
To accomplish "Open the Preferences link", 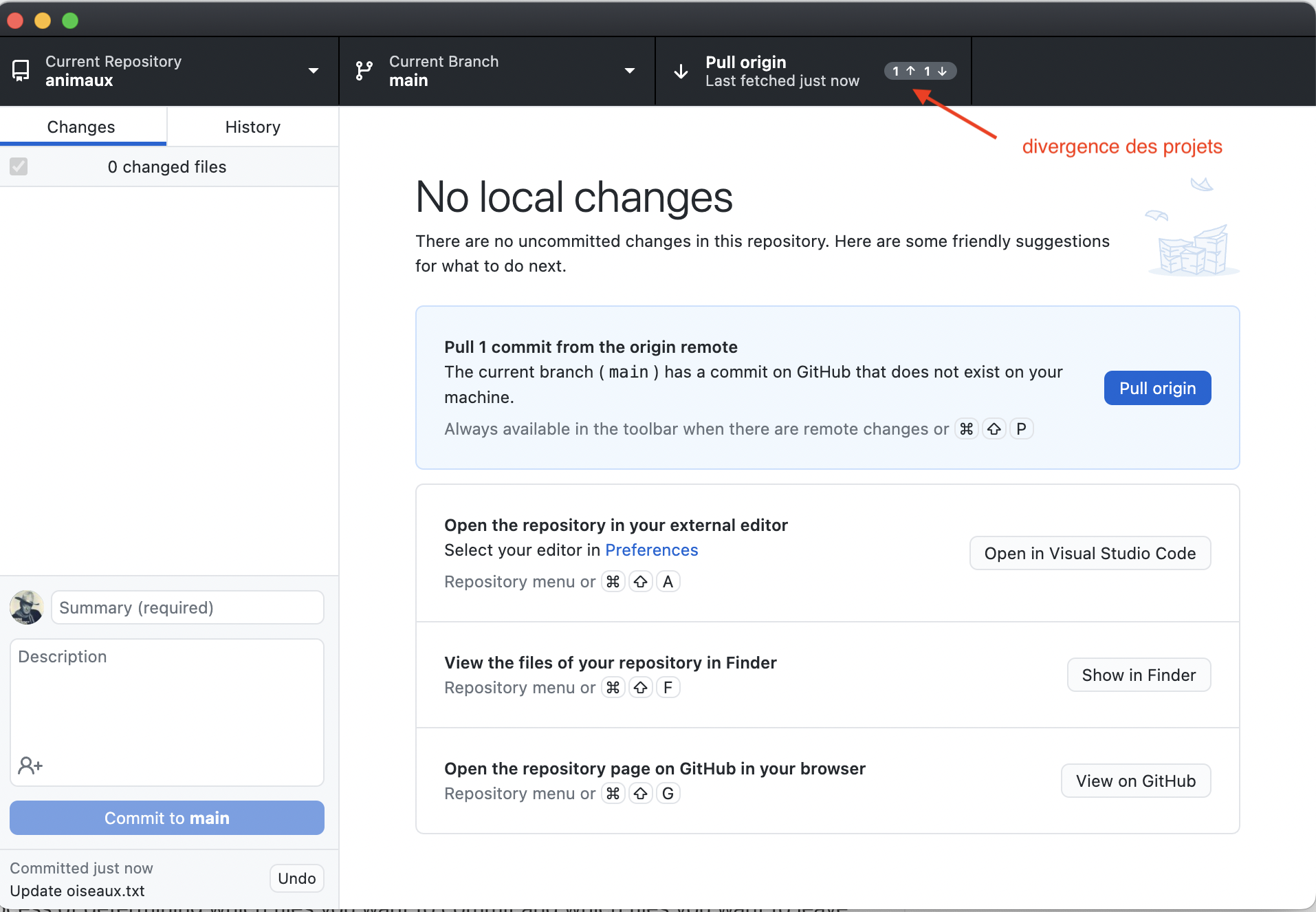I will 651,550.
